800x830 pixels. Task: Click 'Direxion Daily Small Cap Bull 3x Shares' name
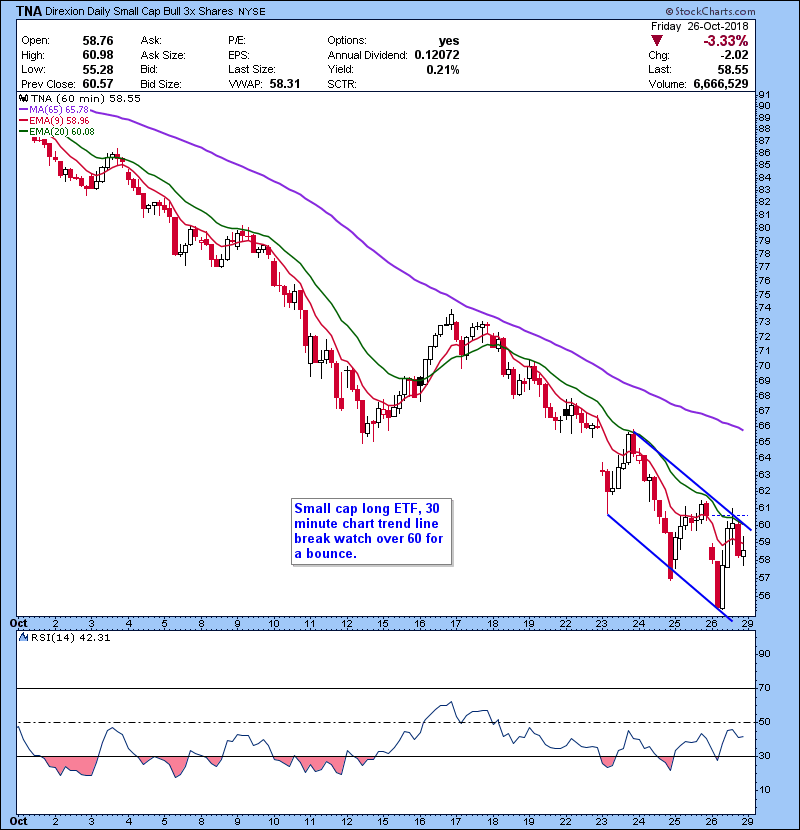pyautogui.click(x=139, y=11)
